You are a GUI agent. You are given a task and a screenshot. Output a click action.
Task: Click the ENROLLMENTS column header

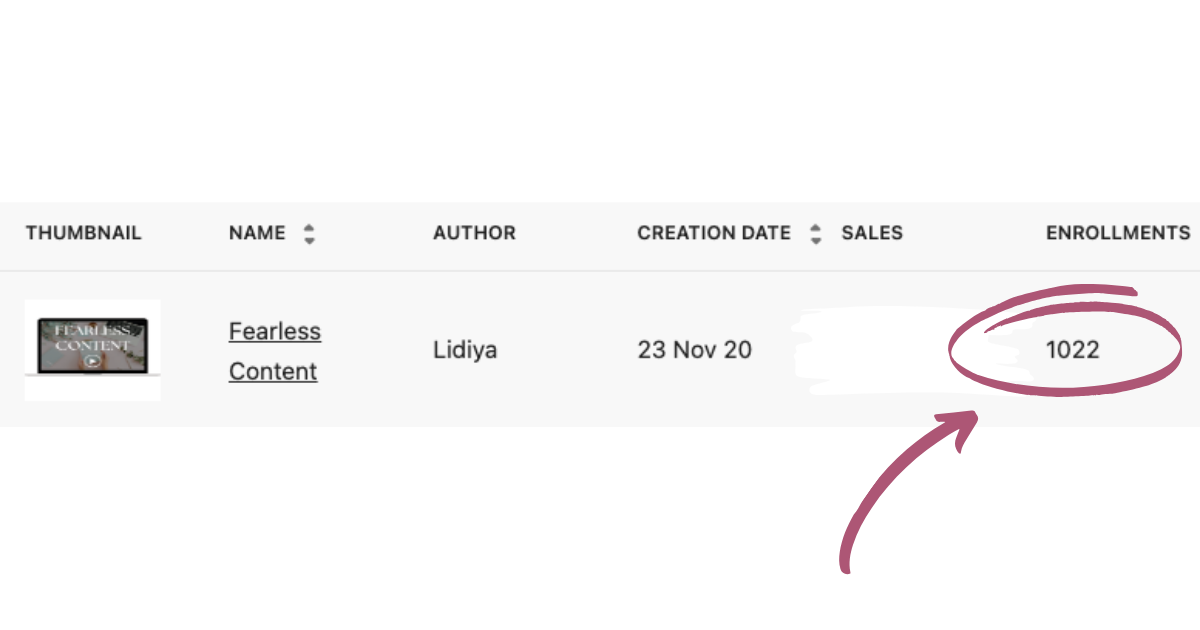(x=1118, y=233)
